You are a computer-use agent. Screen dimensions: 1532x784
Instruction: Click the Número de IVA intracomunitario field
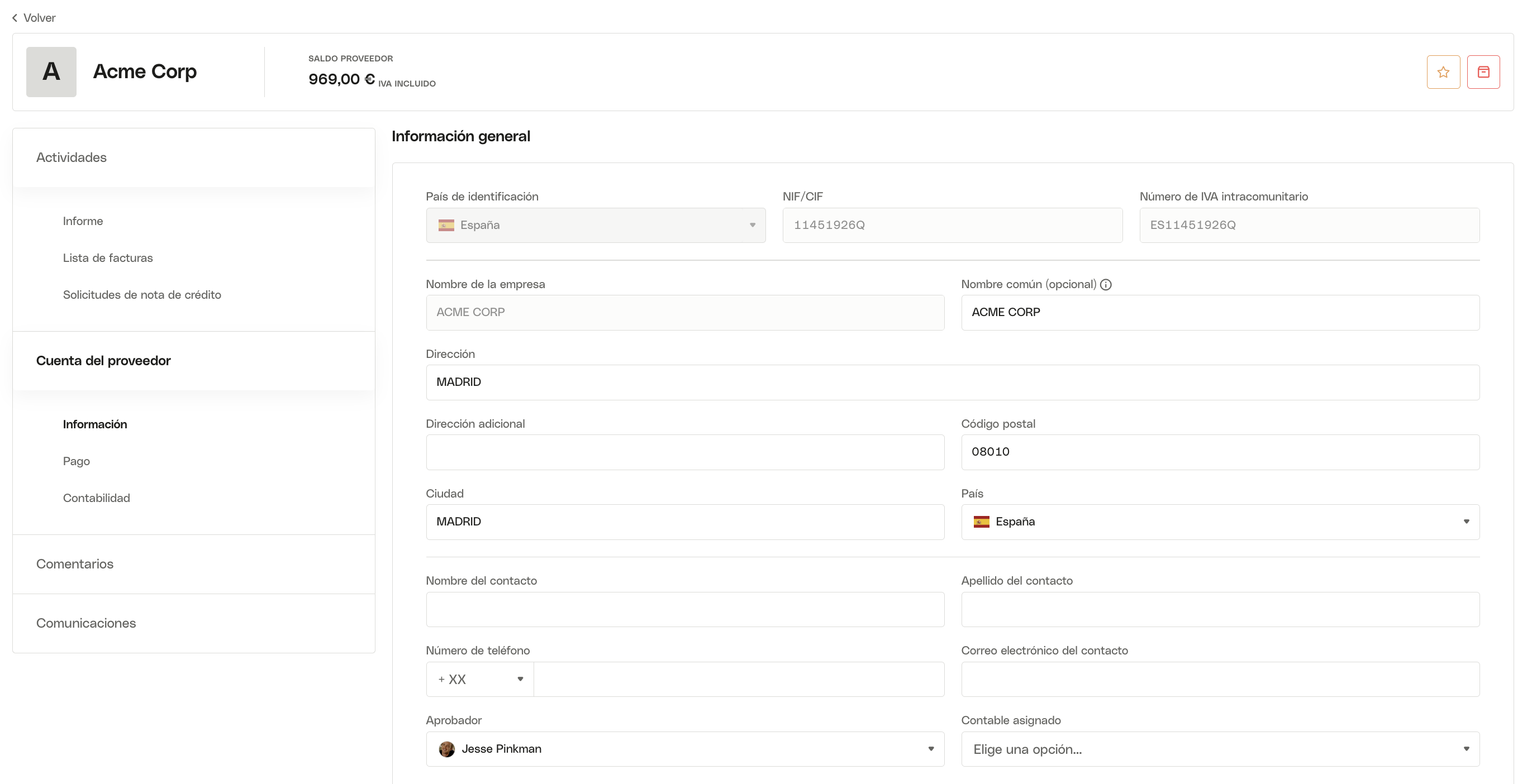pos(1310,225)
